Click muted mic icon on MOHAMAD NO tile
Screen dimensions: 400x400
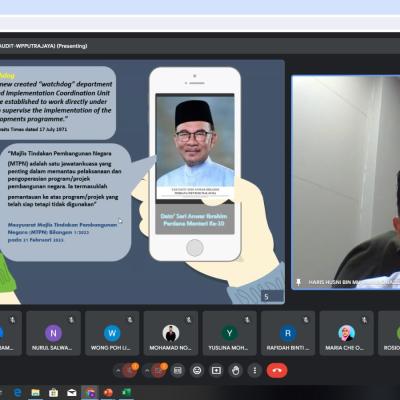click(x=189, y=320)
